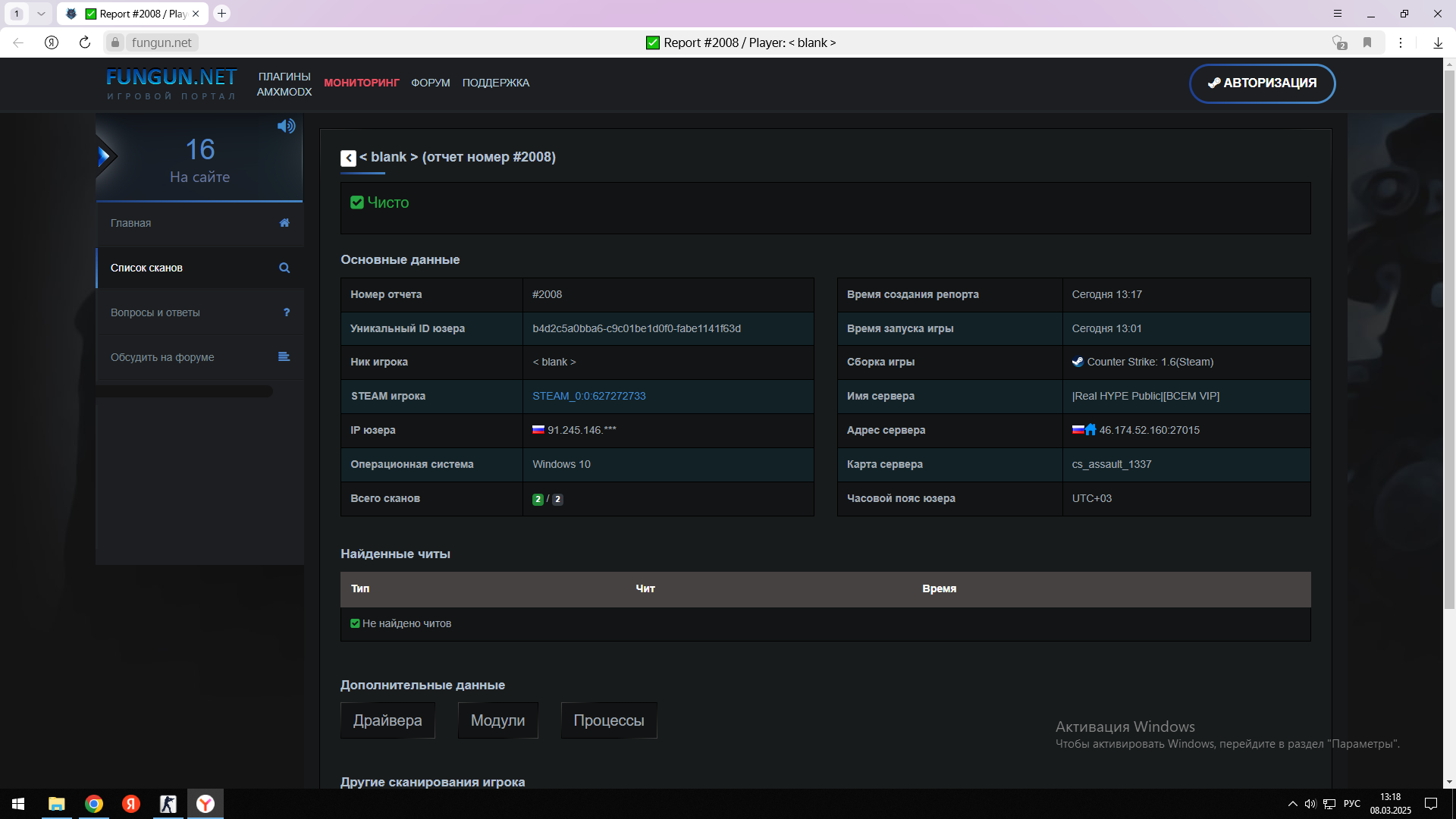Expand the tab list dropdown arrow
Viewport: 1456px width, 819px height.
coord(41,14)
